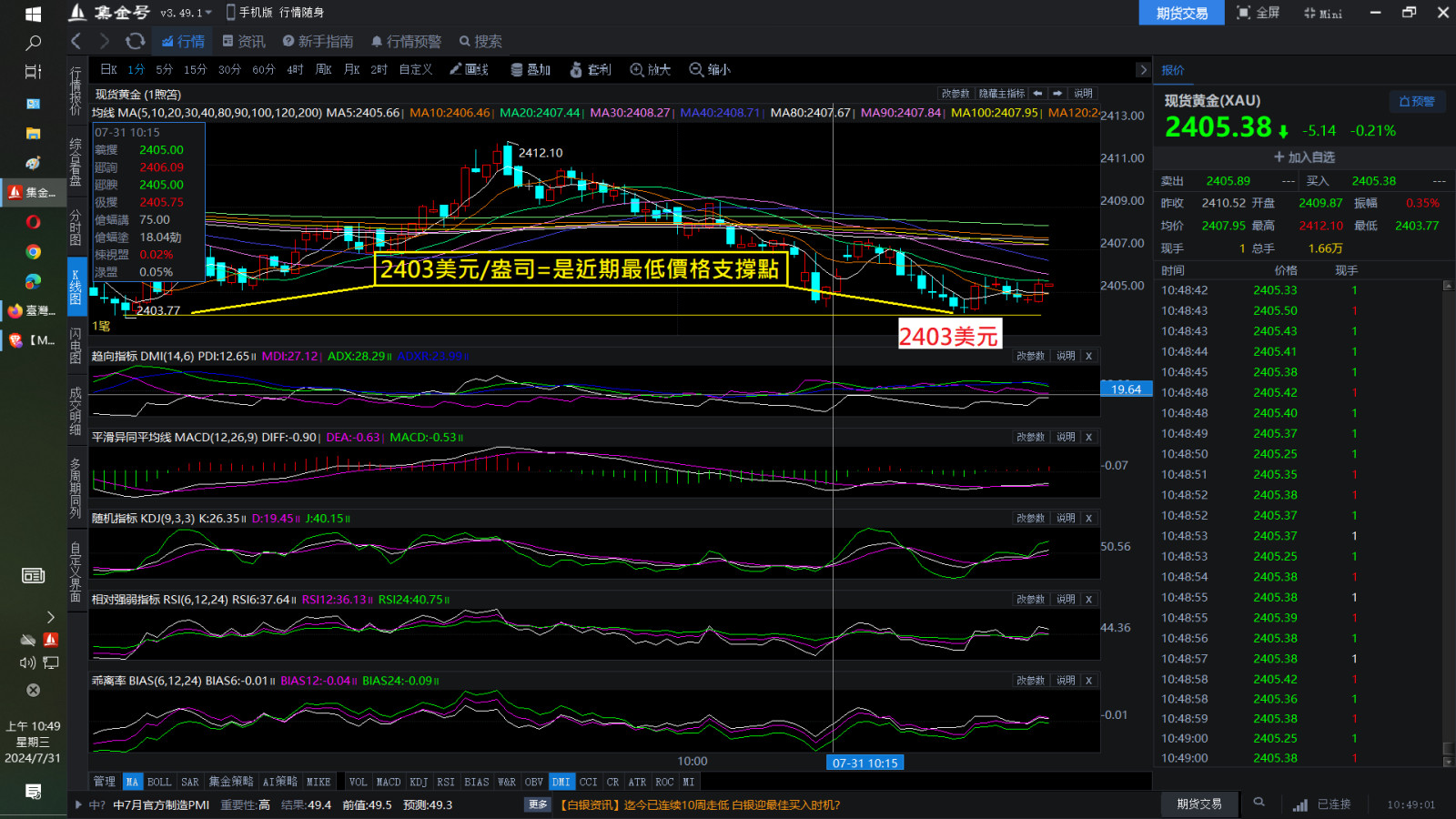Open the 套利 arbitrage tool
Viewport: 1456px width, 819px height.
coord(590,69)
